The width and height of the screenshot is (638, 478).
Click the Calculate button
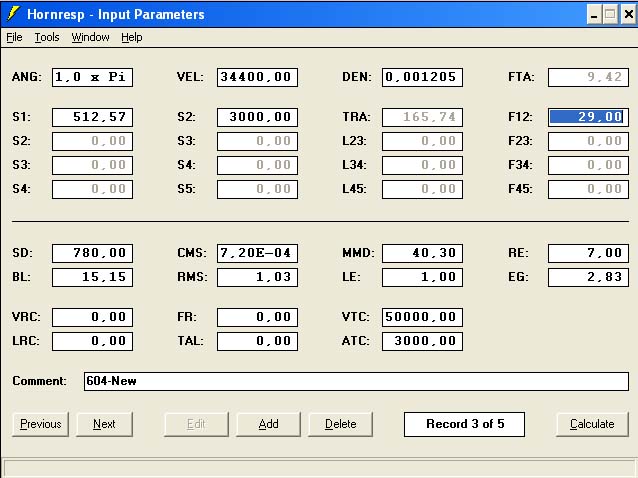592,424
